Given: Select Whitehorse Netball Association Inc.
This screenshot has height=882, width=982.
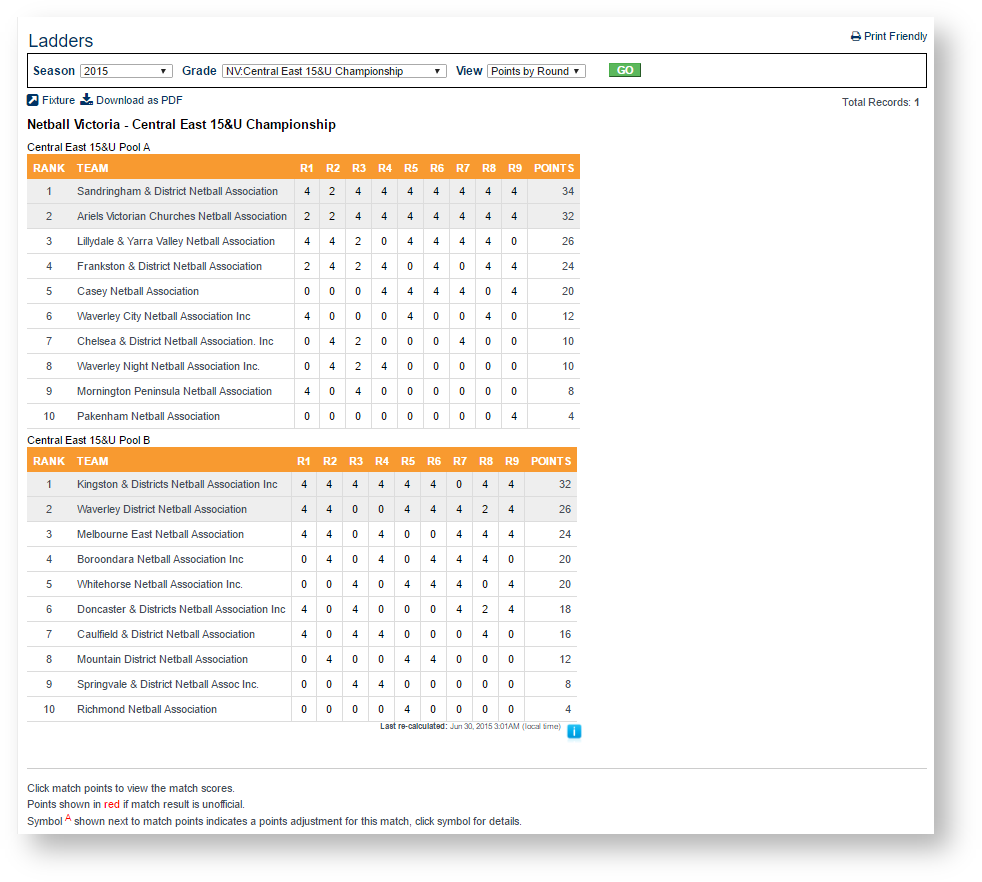Looking at the screenshot, I should tap(160, 584).
